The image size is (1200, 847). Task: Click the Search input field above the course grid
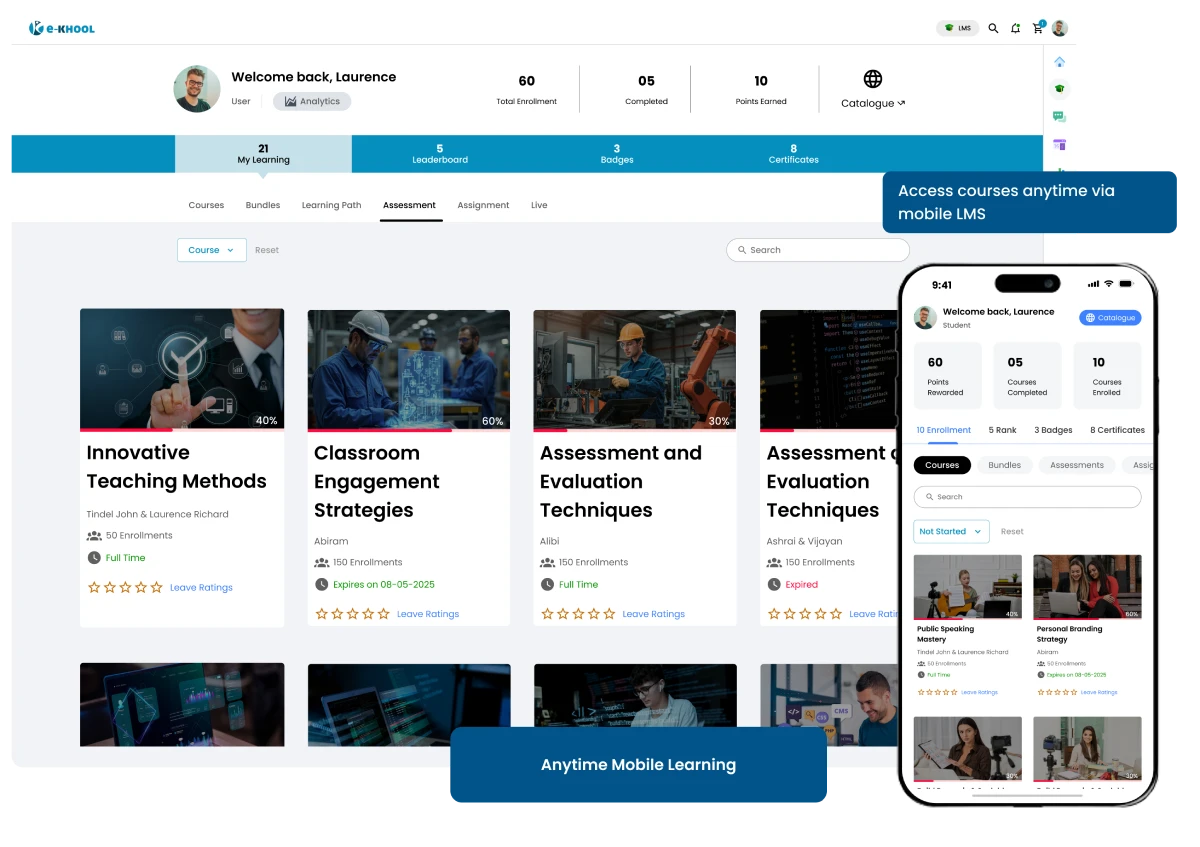817,250
